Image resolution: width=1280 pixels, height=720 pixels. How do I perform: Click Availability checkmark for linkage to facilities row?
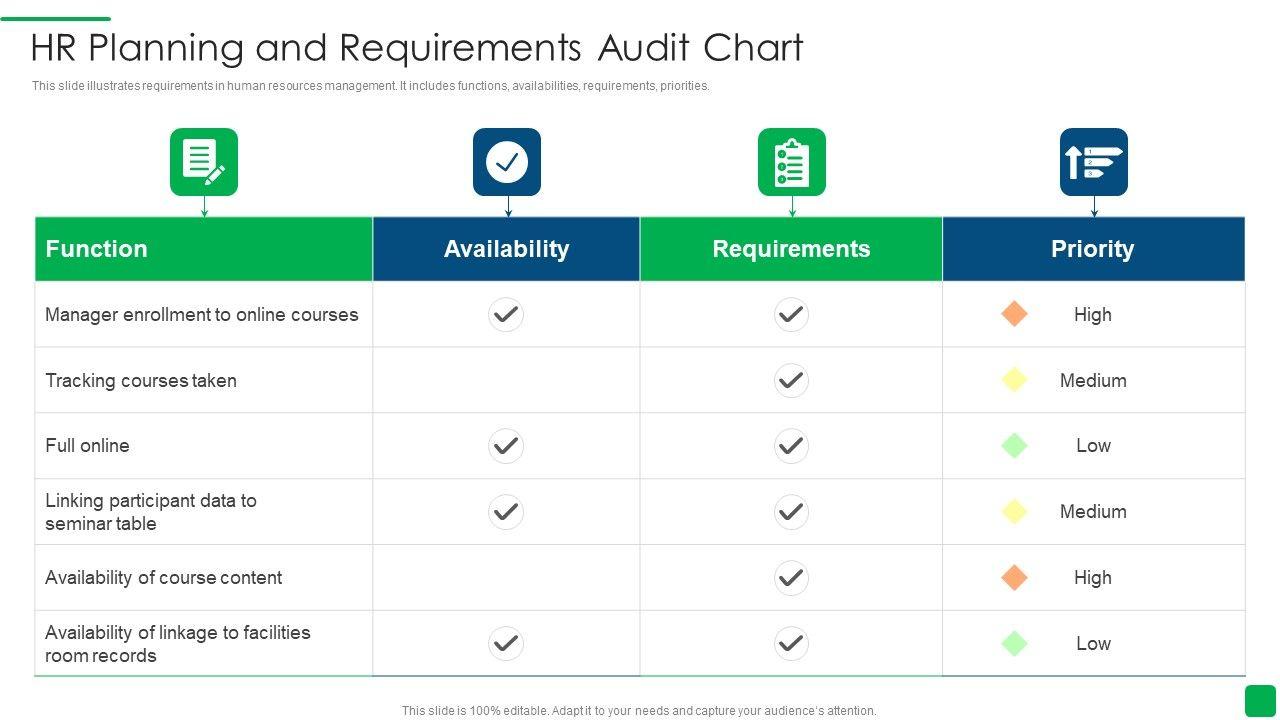tap(506, 643)
